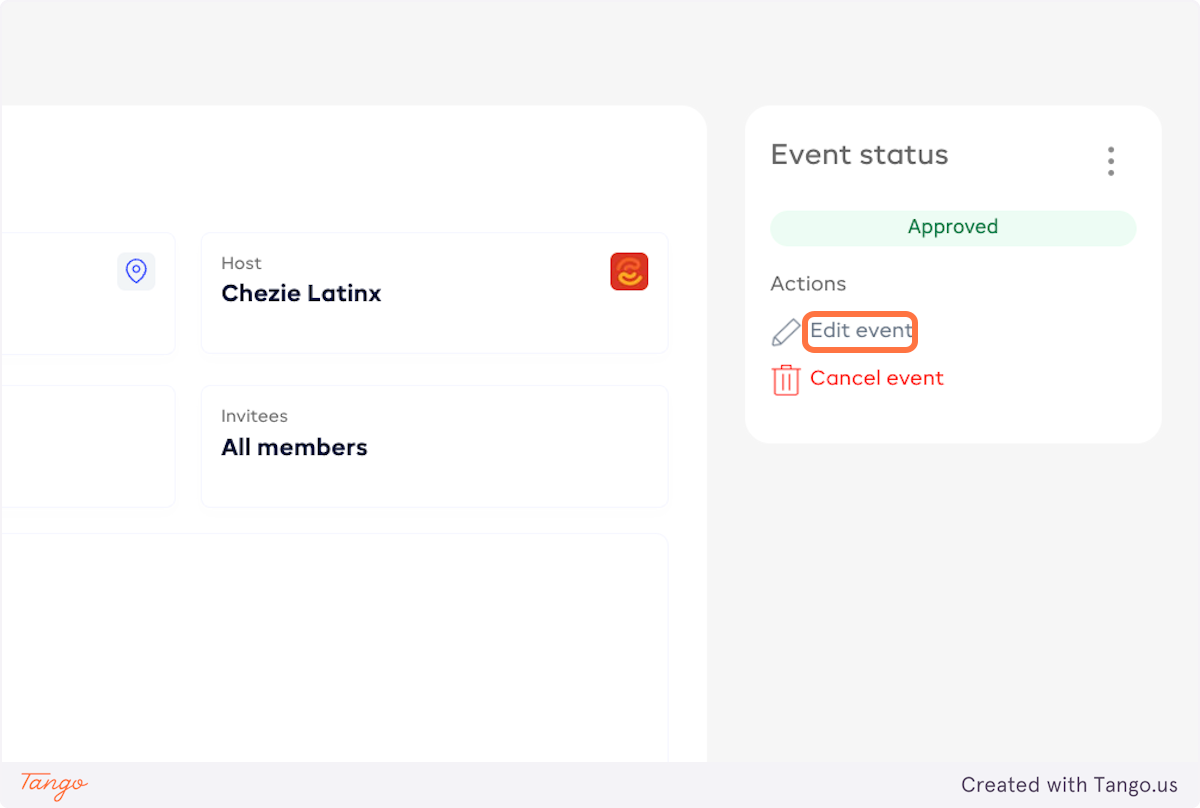
Task: Select the Cancel event link
Action: pos(877,378)
